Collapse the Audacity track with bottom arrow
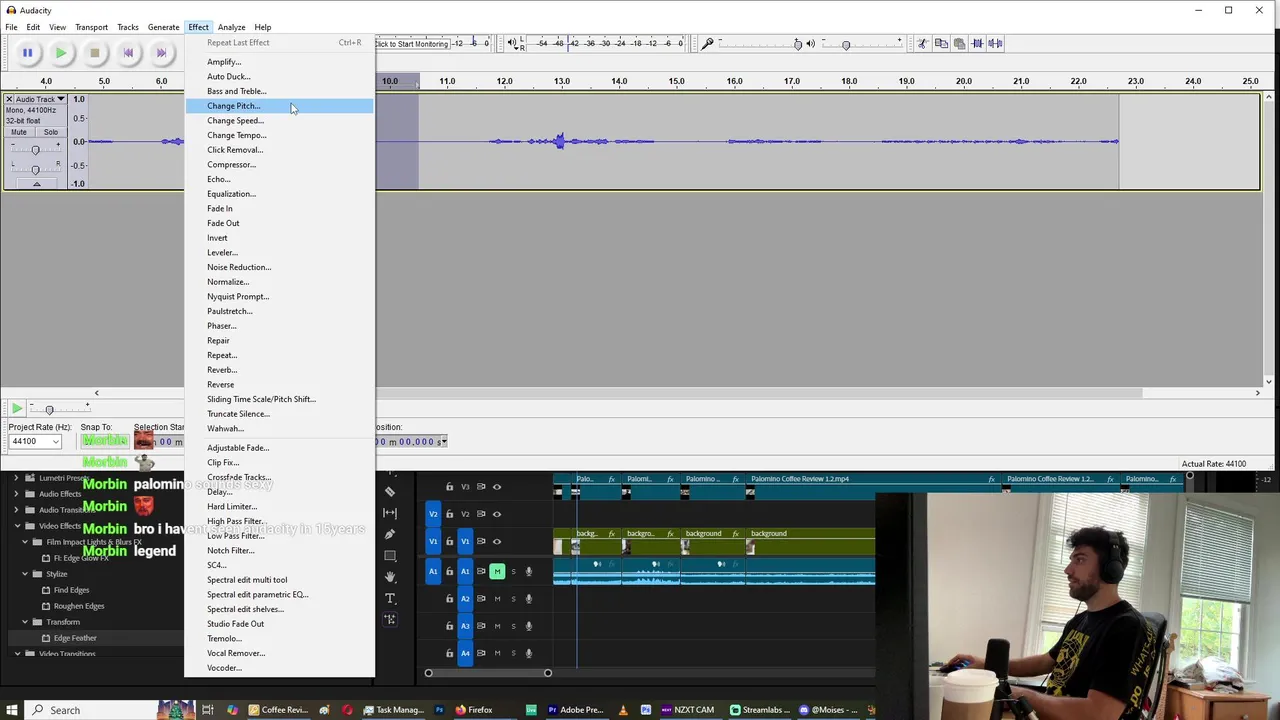Viewport: 1280px width, 720px height. (x=37, y=183)
